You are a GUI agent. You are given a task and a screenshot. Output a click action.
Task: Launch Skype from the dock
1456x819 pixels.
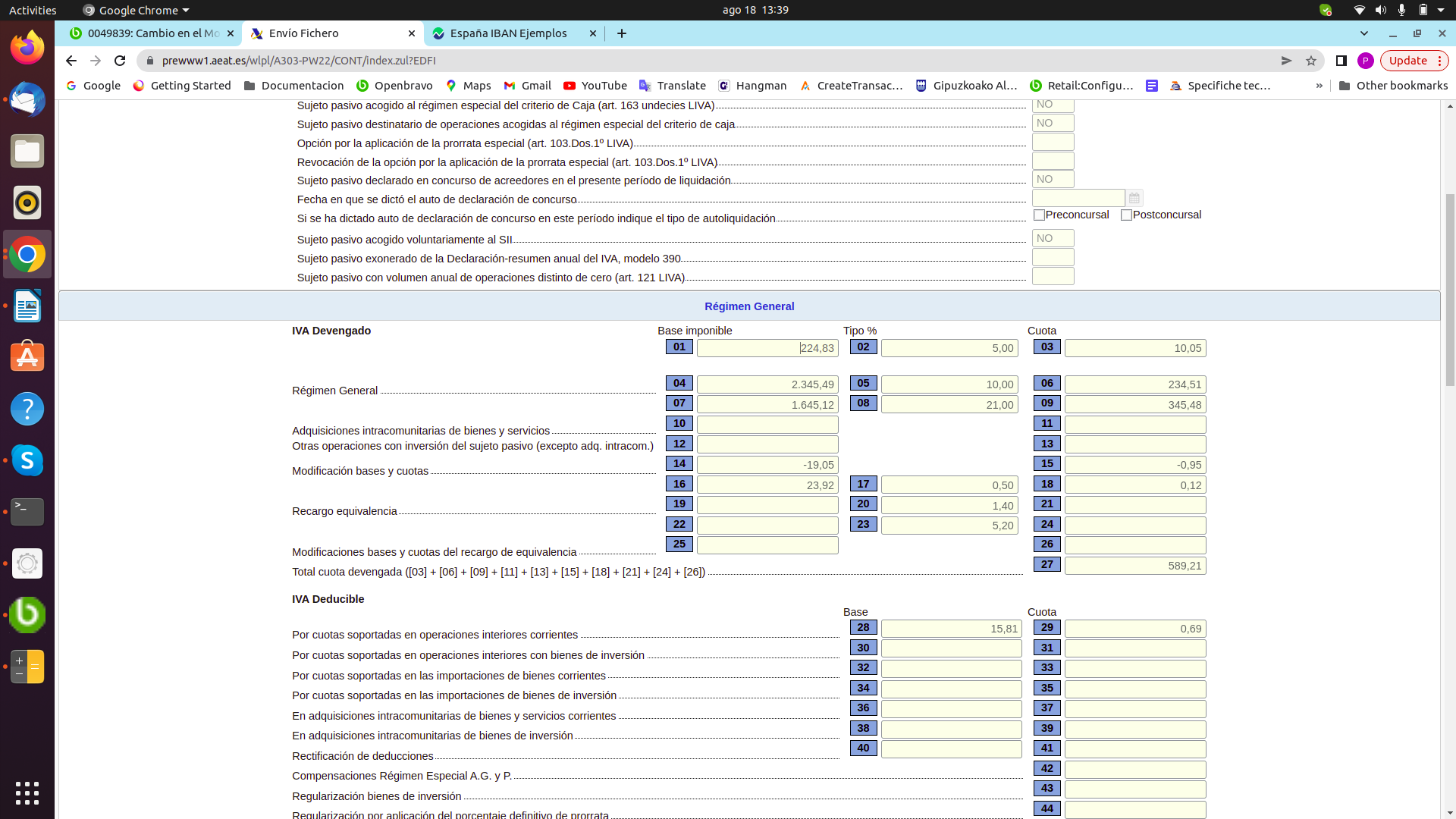[27, 460]
